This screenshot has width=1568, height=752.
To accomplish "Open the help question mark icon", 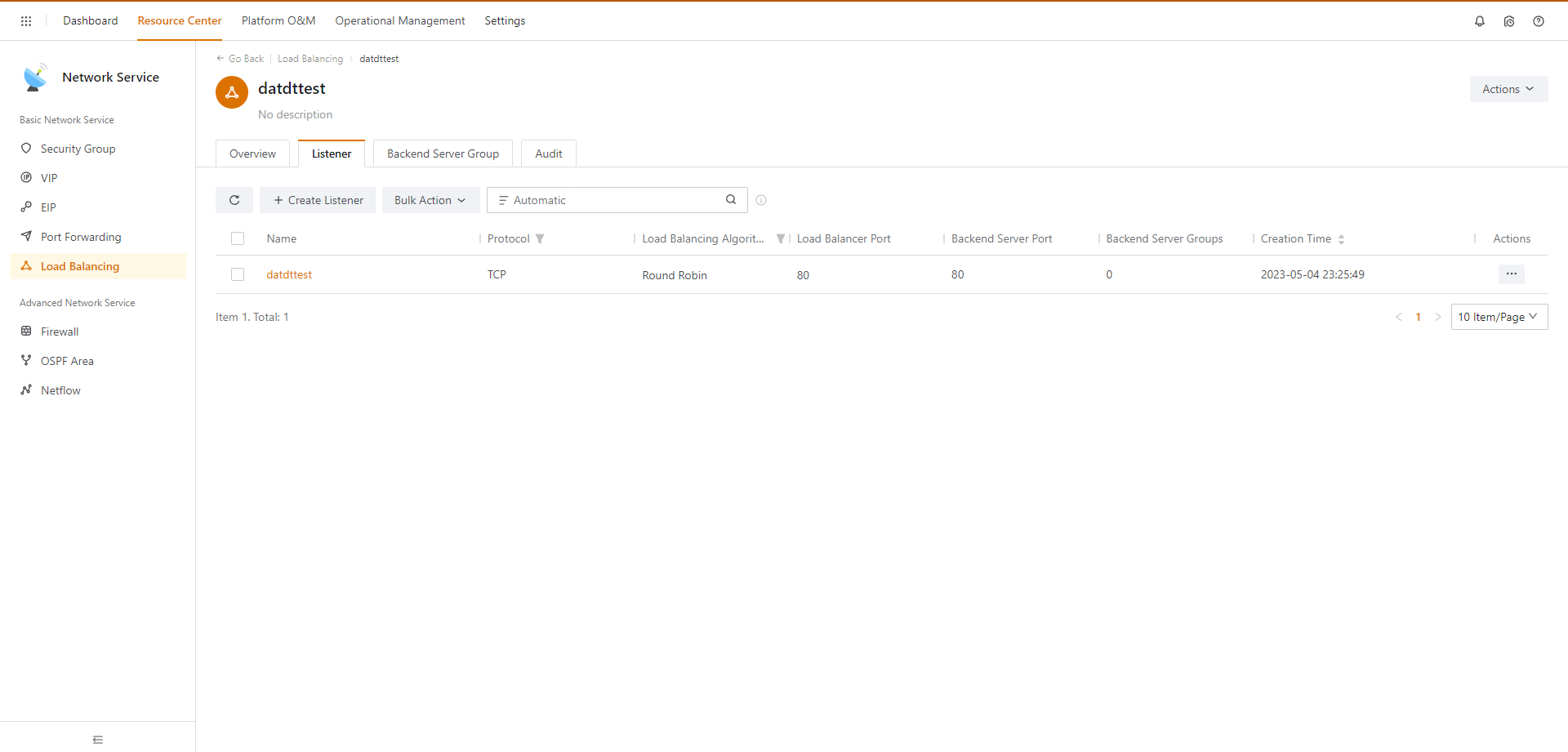I will pos(1538,21).
